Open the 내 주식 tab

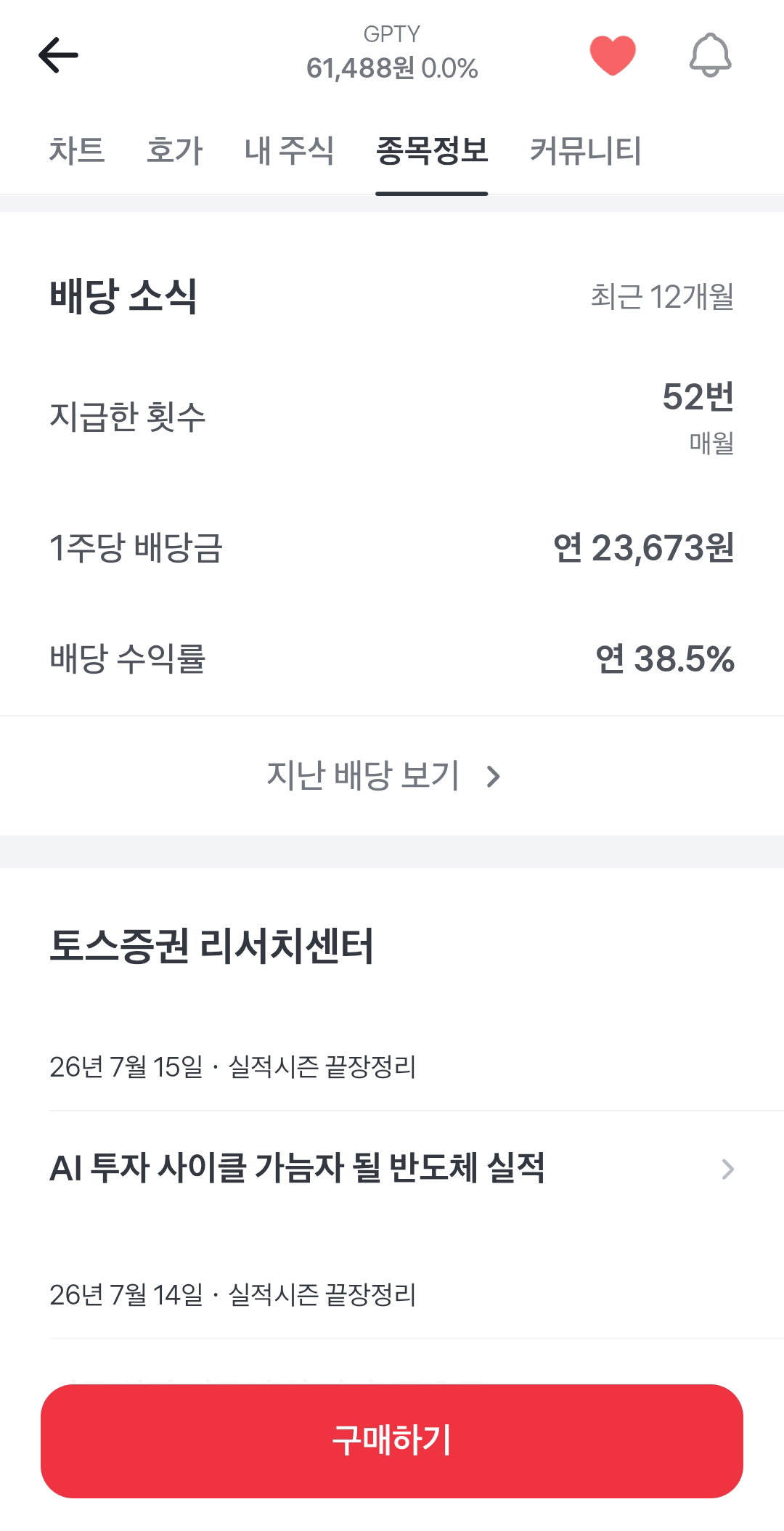[289, 151]
